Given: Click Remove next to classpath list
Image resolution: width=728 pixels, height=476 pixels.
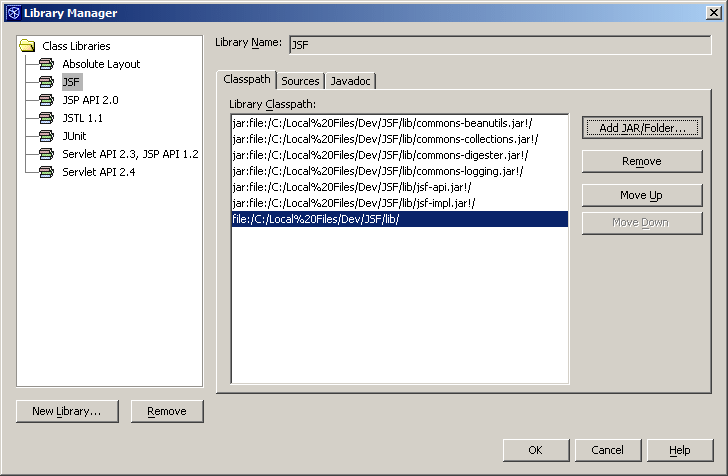Looking at the screenshot, I should click(642, 161).
